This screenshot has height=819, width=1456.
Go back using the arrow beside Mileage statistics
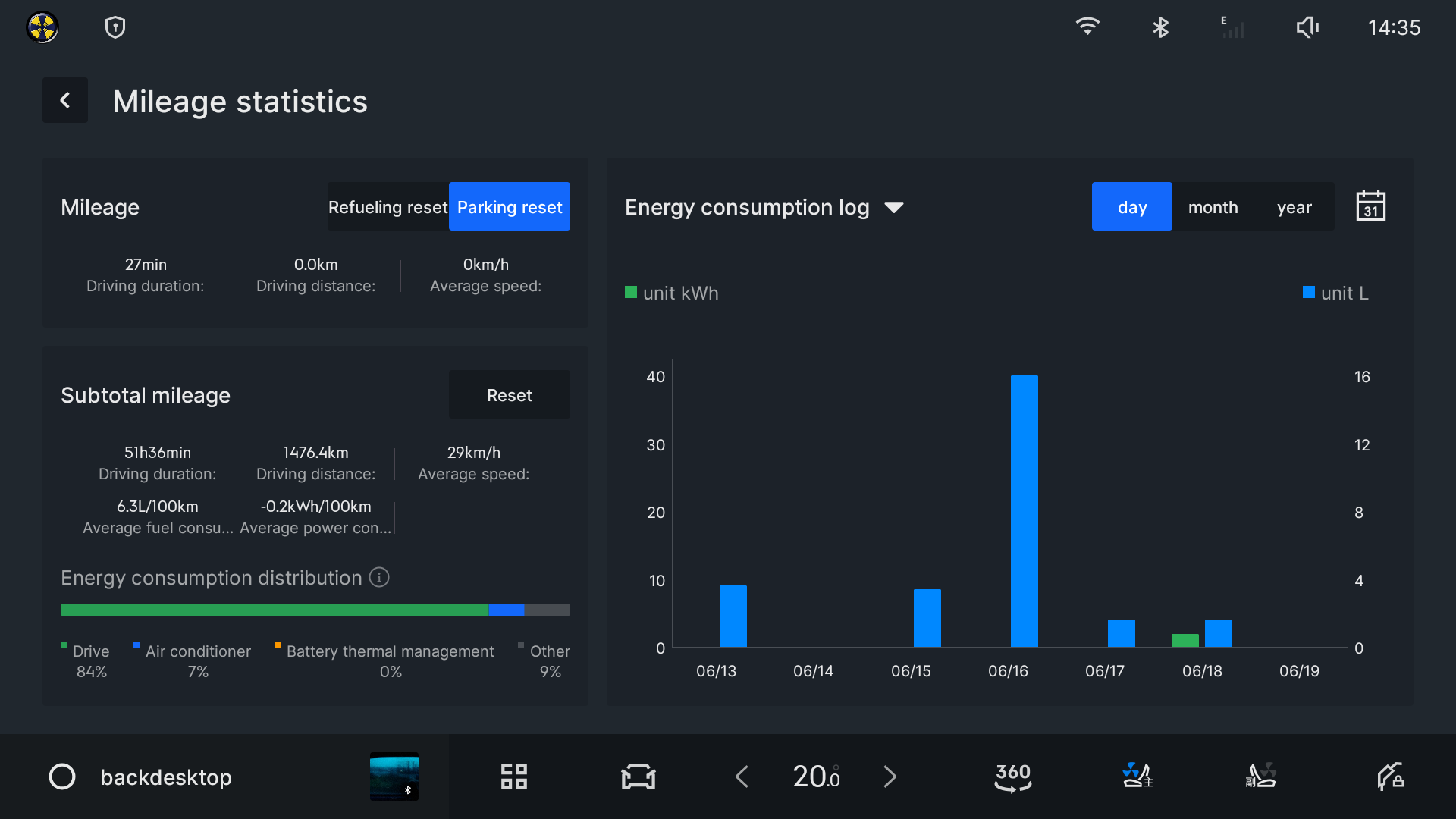pos(65,100)
